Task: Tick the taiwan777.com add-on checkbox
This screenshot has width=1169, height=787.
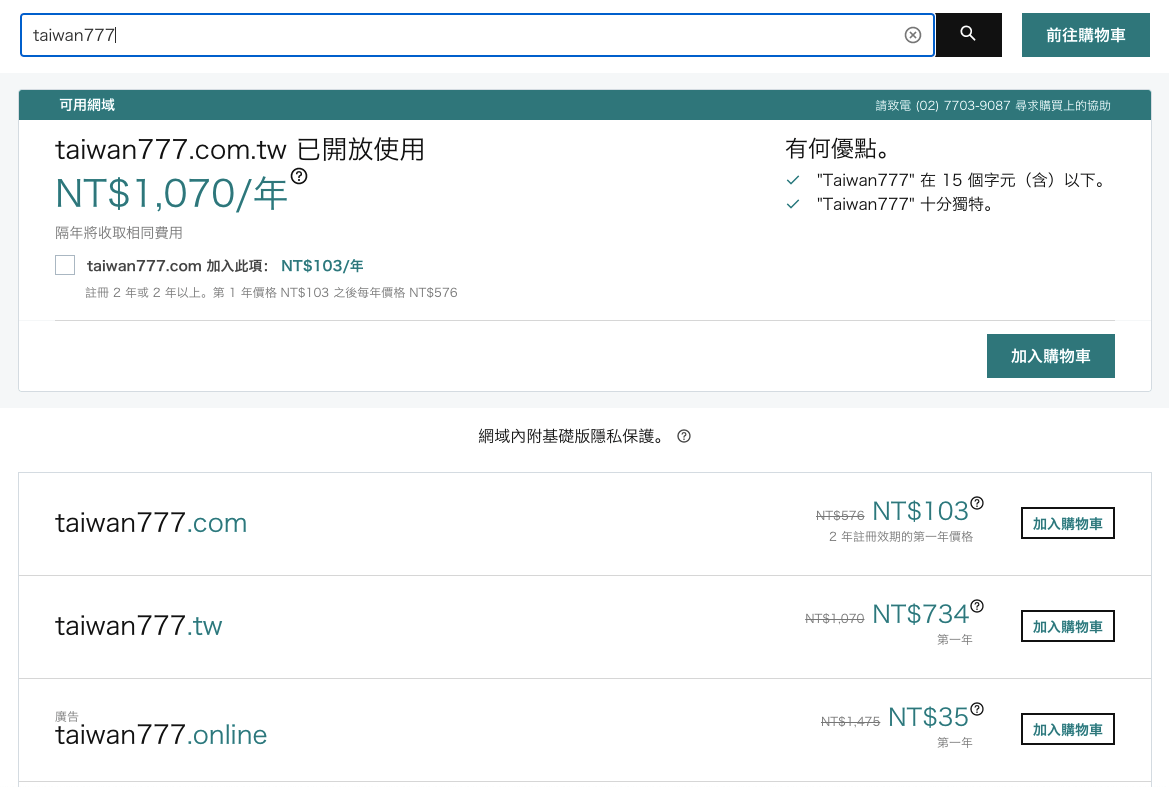Action: (65, 265)
